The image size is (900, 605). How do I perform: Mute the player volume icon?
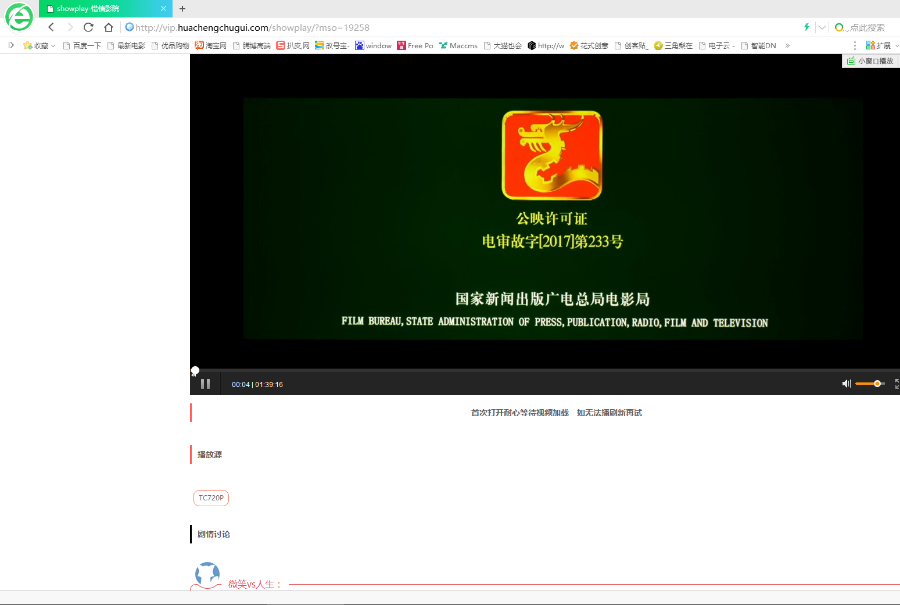845,383
